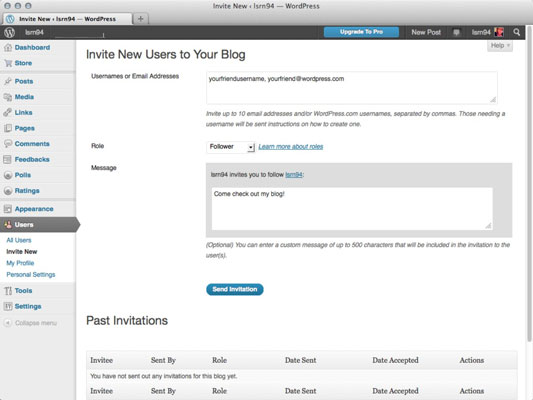Screen dimensions: 533x400
Task: Open the lsrn94 account menu
Action: coord(487,32)
